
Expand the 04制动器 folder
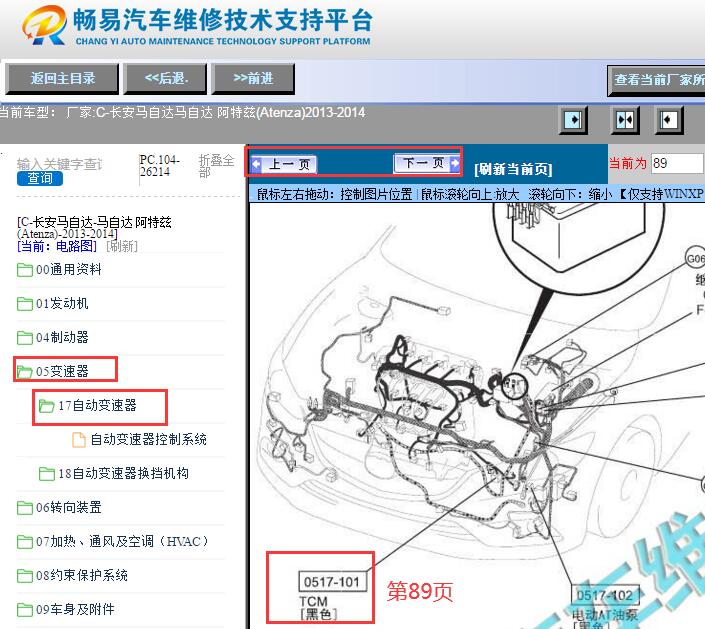62,337
